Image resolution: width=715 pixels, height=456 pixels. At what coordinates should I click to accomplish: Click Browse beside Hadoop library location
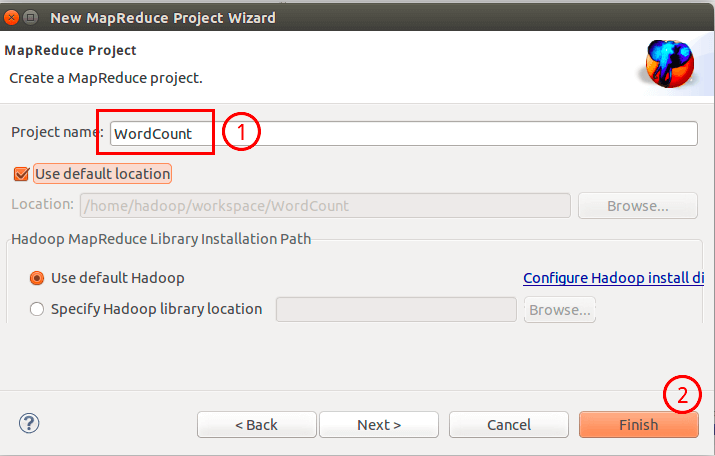coord(560,310)
